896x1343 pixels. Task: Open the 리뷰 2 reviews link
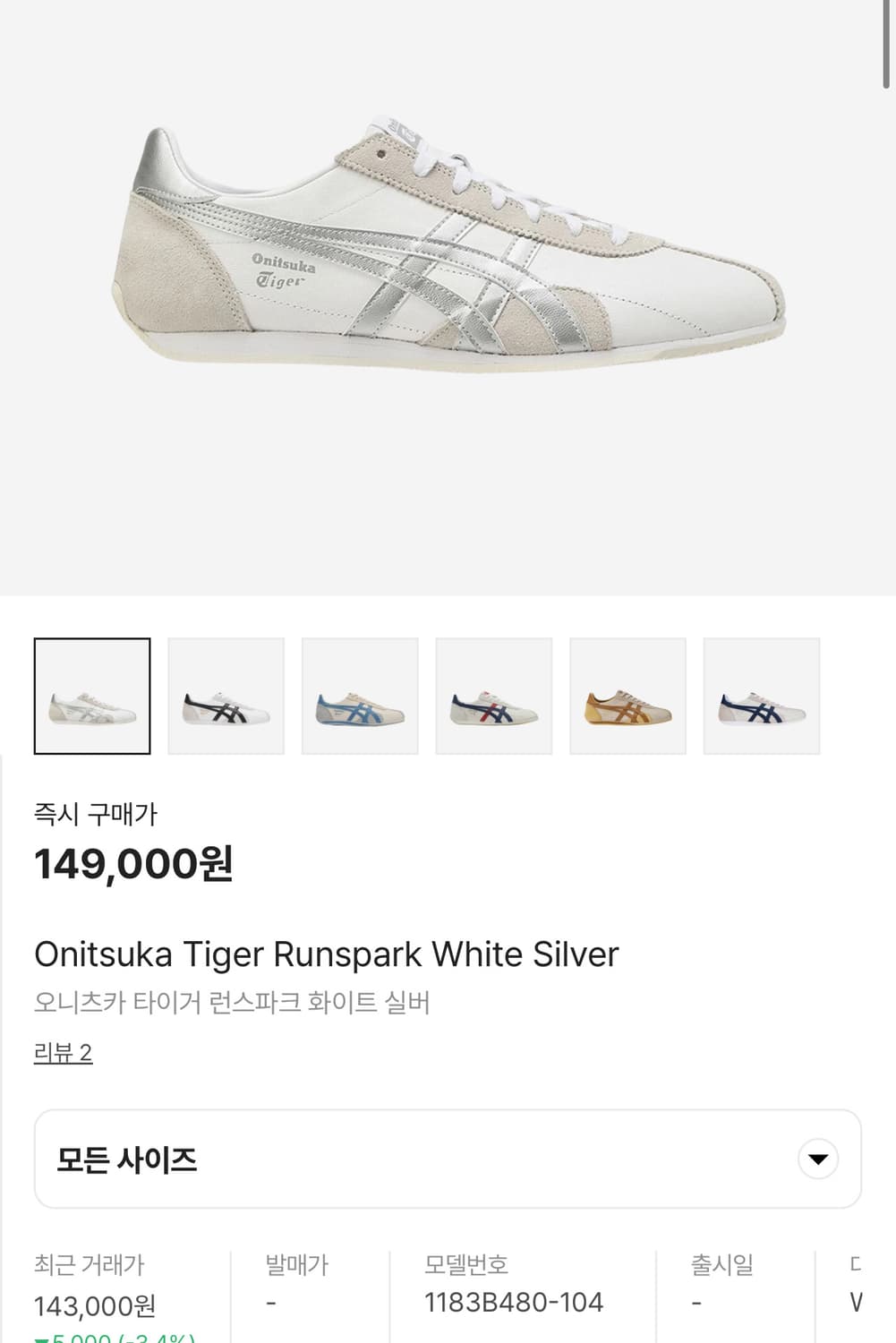pos(63,1052)
